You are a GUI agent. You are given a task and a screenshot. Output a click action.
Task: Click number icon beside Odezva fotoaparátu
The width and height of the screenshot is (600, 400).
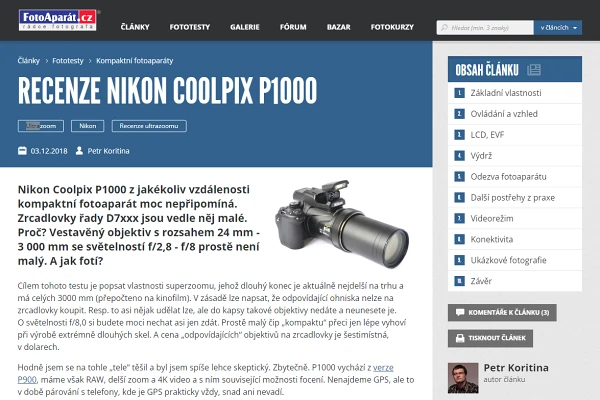(459, 177)
